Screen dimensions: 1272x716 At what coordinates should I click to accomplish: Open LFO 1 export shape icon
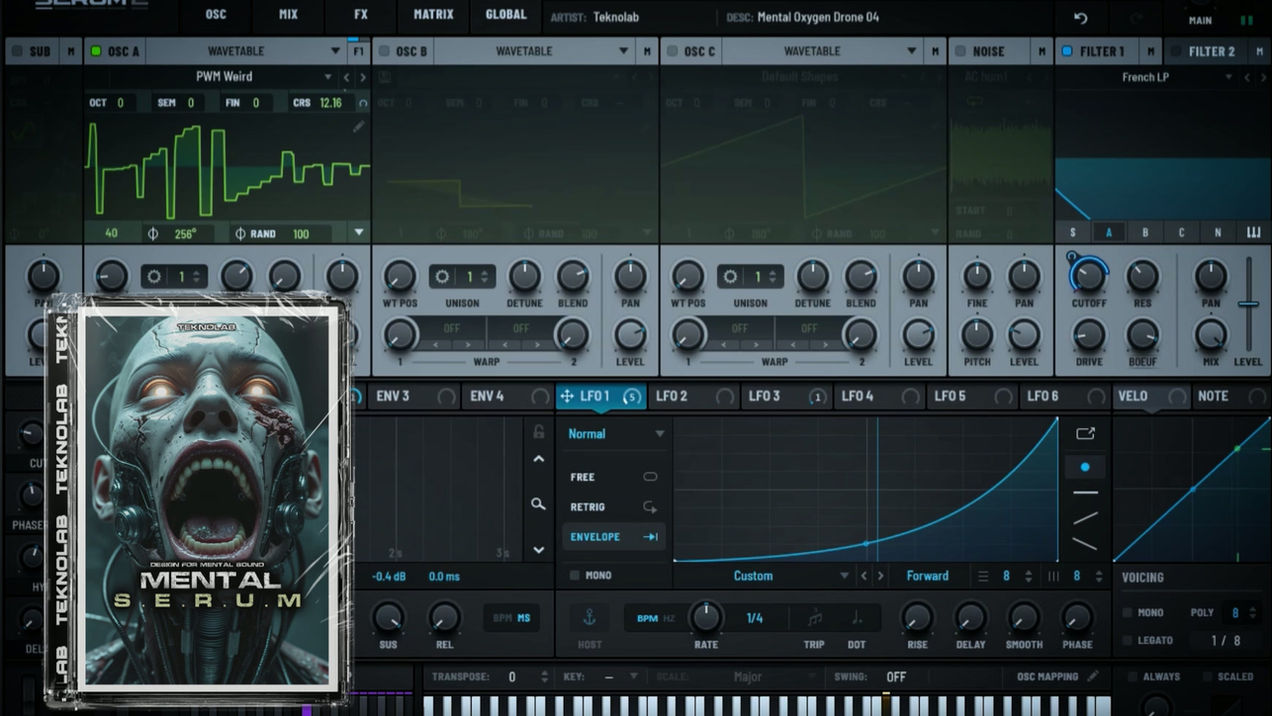[x=1085, y=434]
